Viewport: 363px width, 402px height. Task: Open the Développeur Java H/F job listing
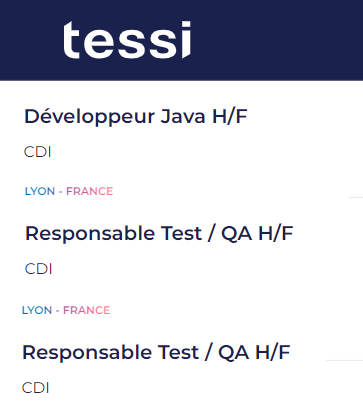136,117
